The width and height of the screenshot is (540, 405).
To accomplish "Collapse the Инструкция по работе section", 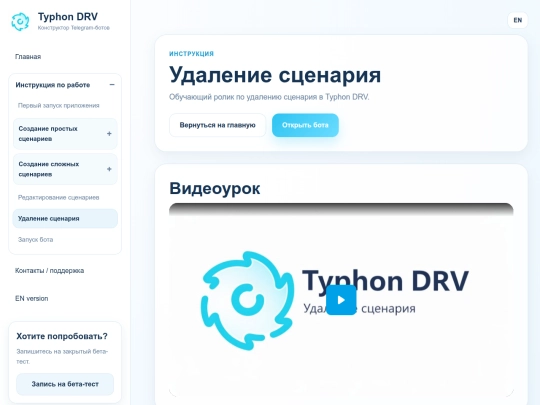I will (x=112, y=85).
